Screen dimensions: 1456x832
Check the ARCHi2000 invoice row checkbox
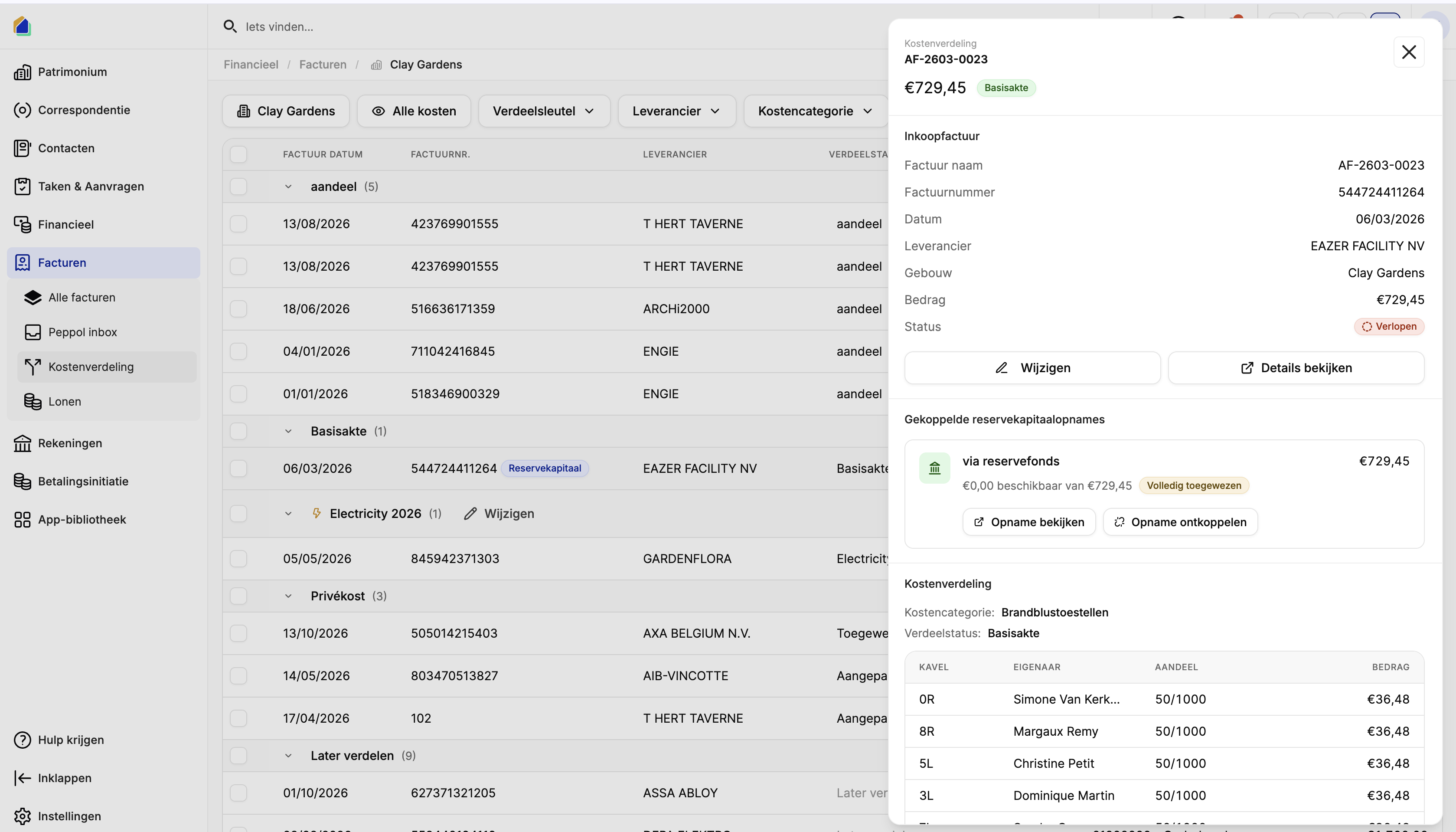pyautogui.click(x=238, y=309)
